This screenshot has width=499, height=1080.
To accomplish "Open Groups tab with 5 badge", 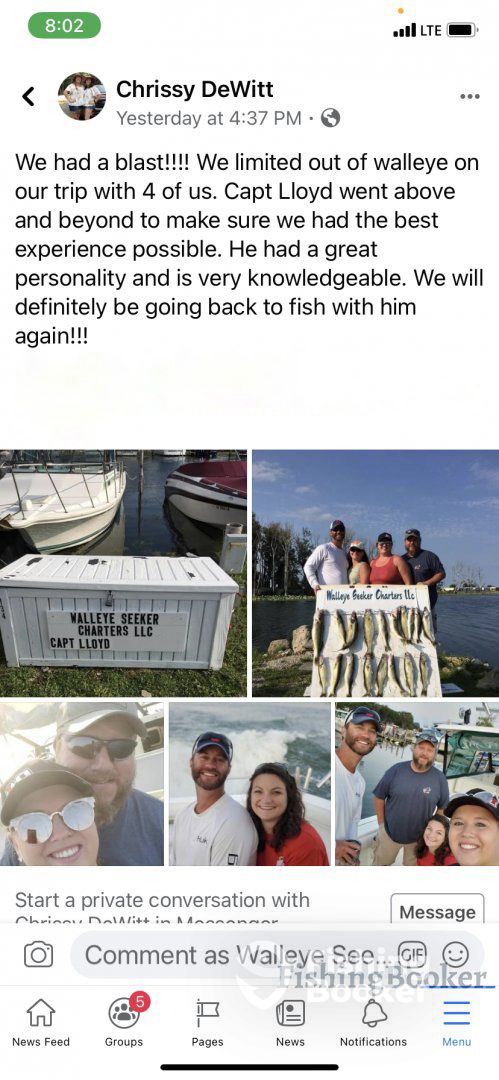I will point(125,1022).
